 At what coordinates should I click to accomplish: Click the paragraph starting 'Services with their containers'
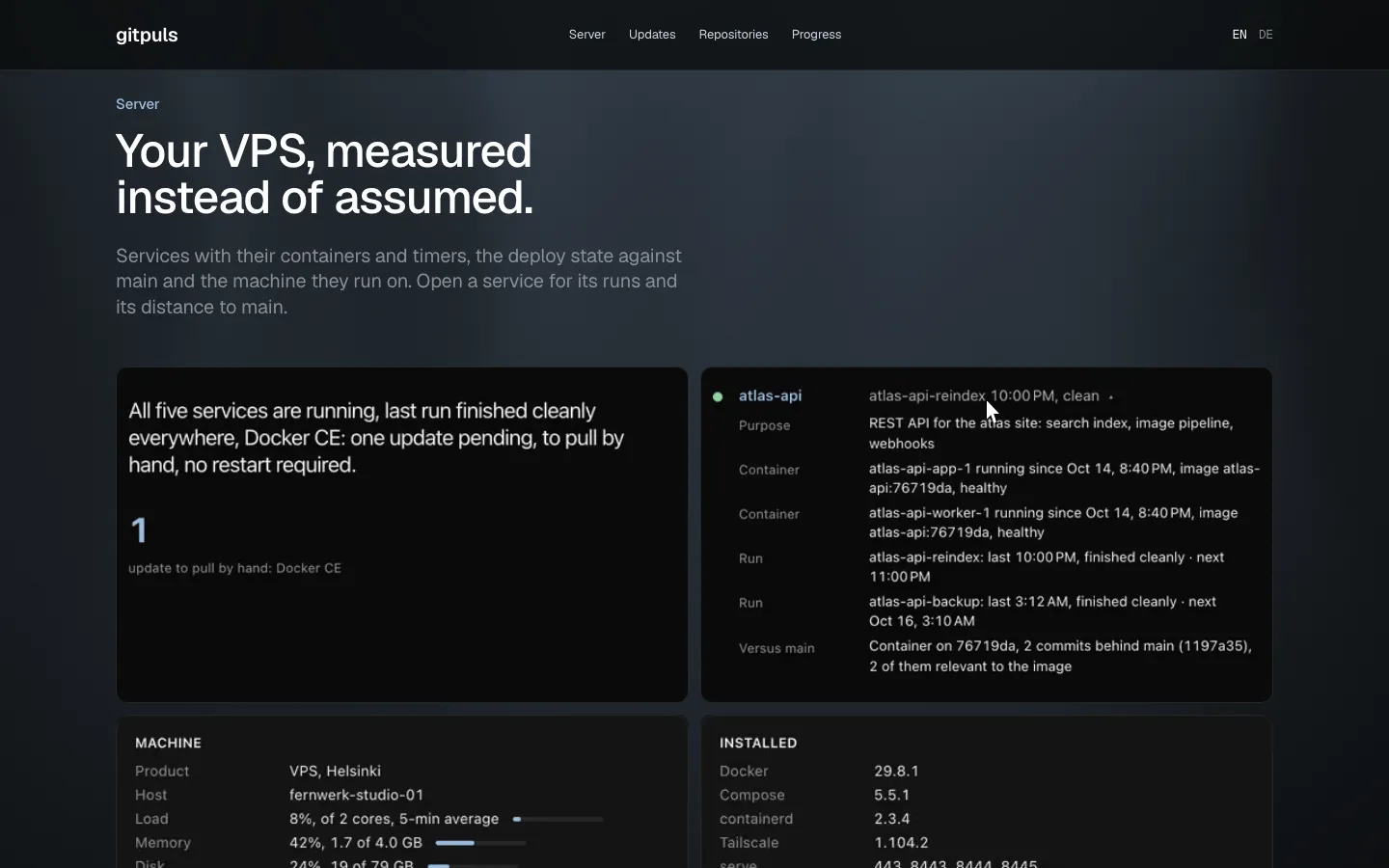(x=398, y=282)
